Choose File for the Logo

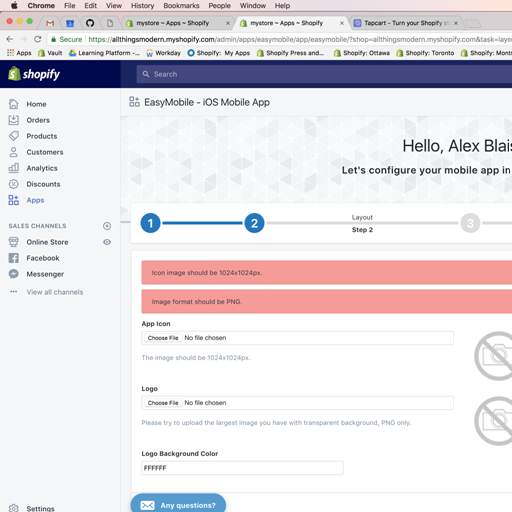[163, 403]
